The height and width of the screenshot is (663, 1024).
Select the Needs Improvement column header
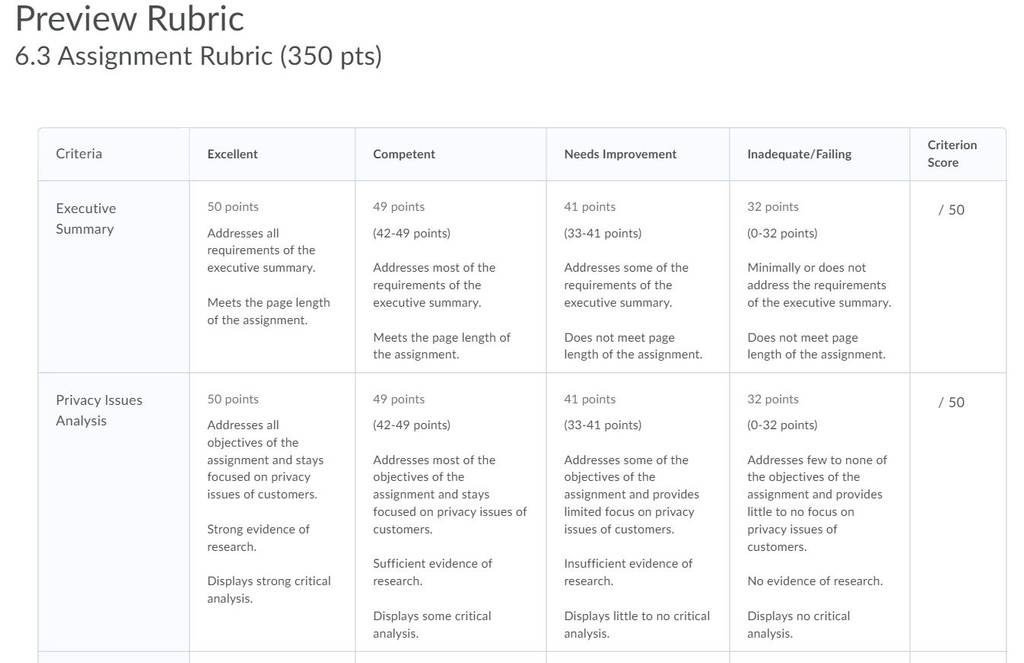(620, 154)
